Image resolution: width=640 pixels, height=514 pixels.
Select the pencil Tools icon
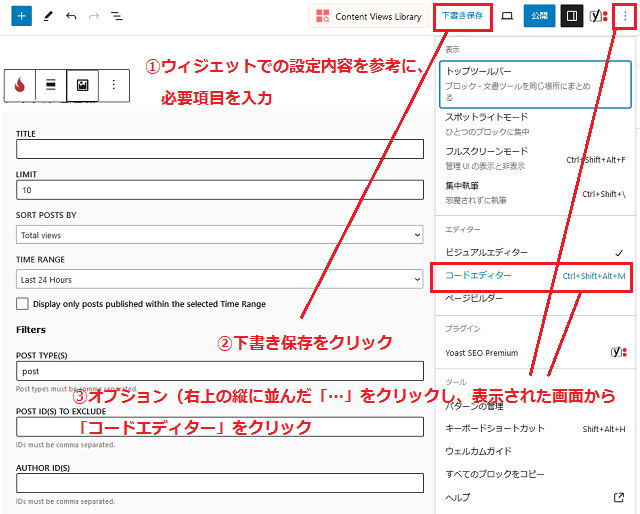(48, 16)
